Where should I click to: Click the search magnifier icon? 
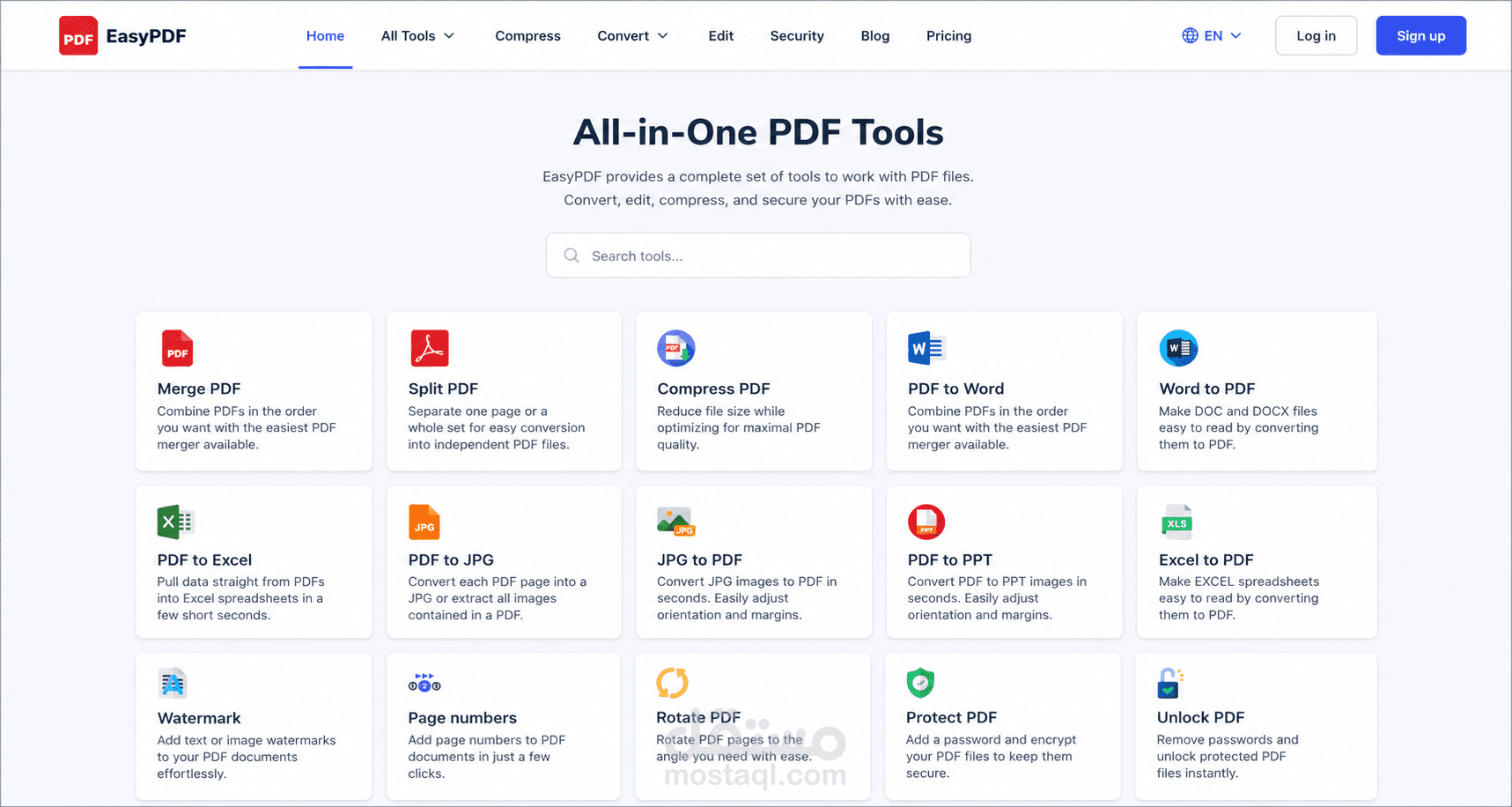(x=572, y=255)
